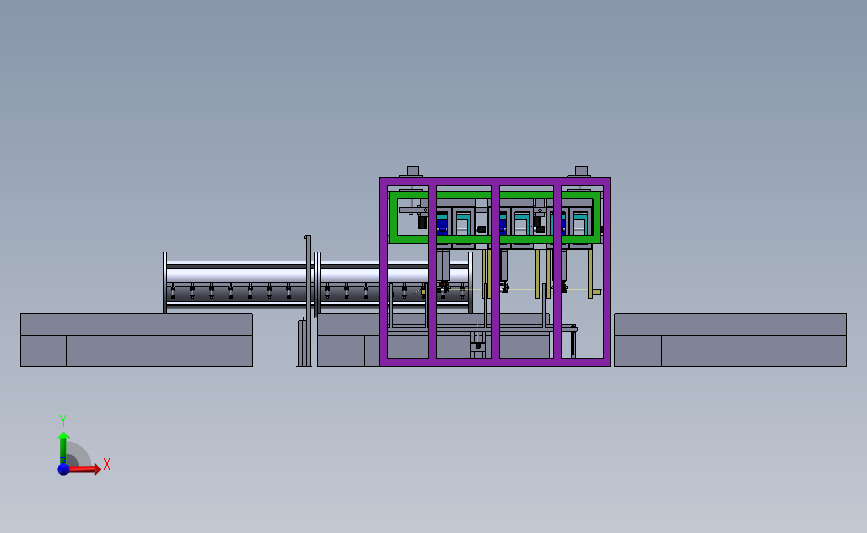Click the red X axis arrow of the triad

83,469
